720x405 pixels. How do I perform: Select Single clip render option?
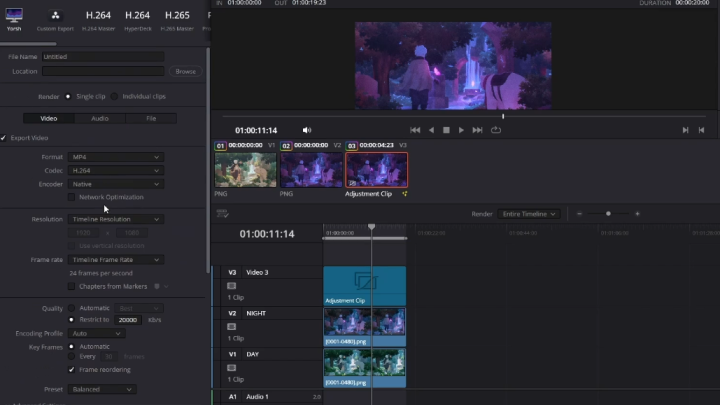pyautogui.click(x=68, y=96)
